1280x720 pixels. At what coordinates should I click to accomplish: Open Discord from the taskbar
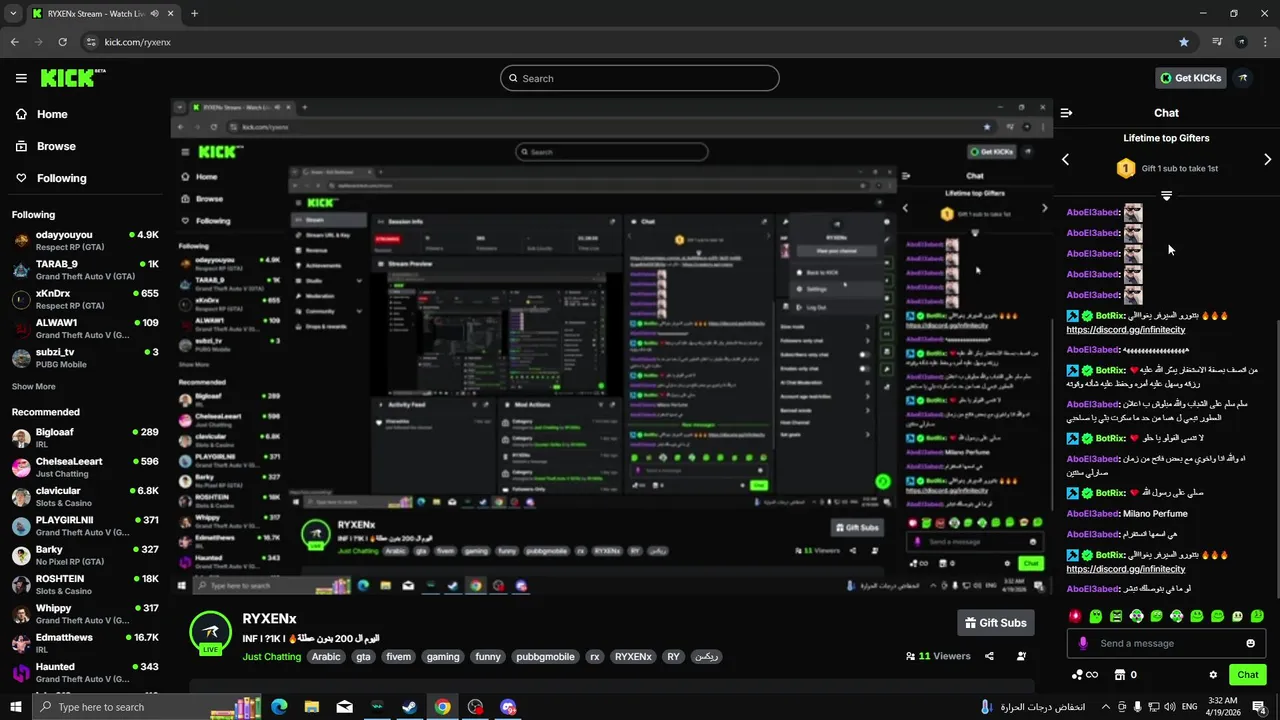coord(508,707)
